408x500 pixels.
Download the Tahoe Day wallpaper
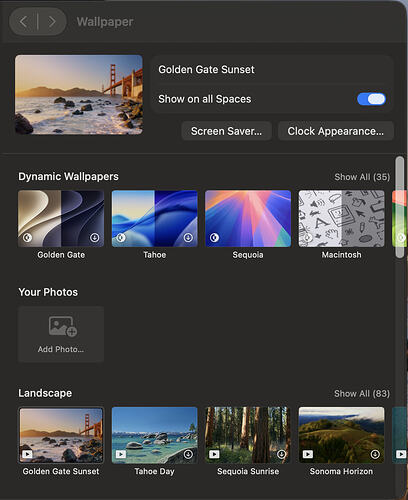[188, 454]
